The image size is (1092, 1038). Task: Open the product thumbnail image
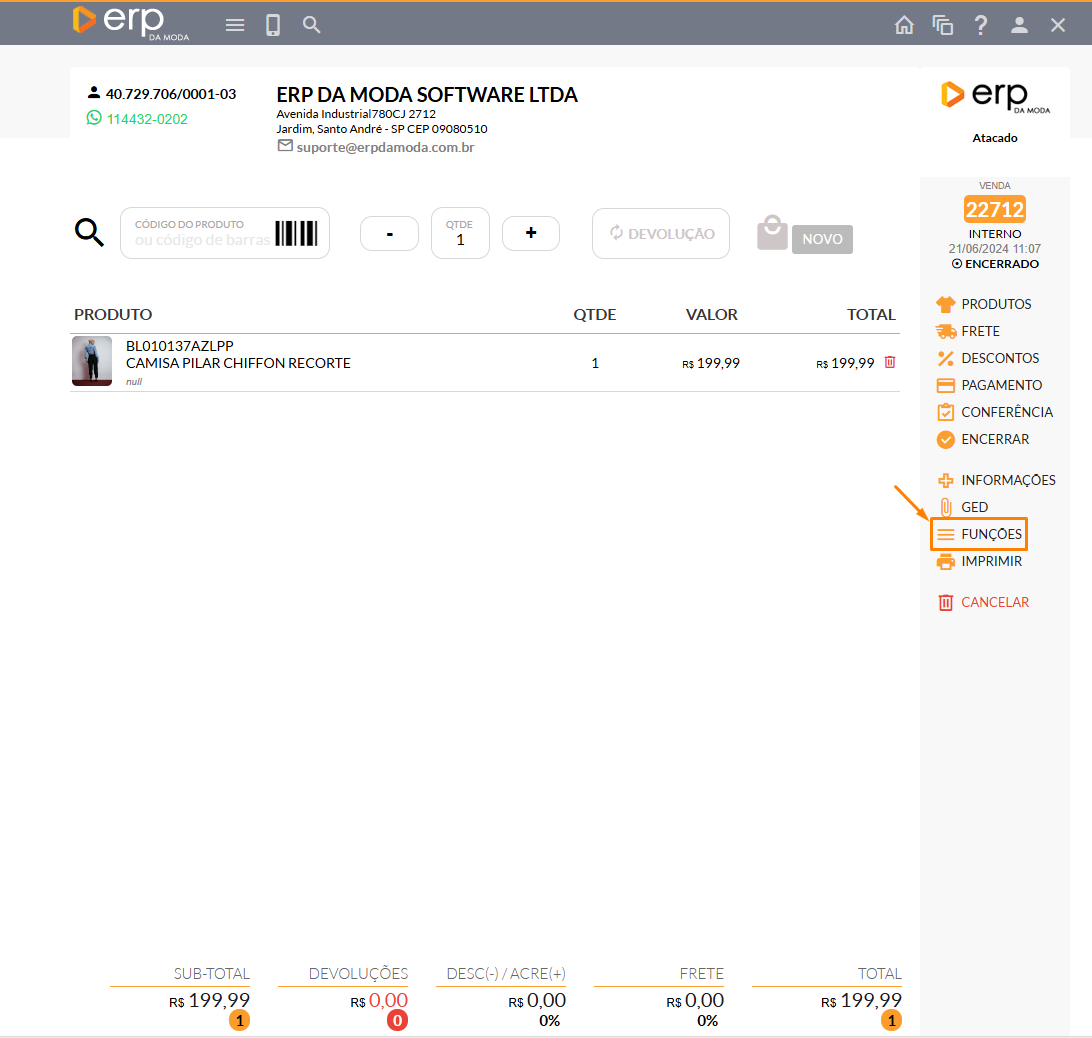pos(92,361)
